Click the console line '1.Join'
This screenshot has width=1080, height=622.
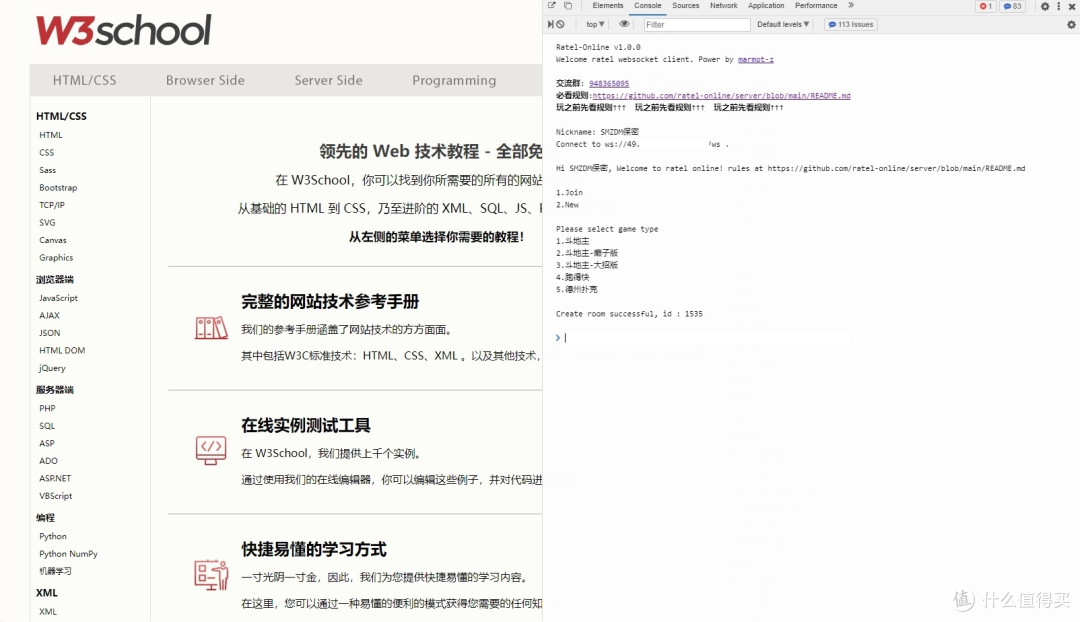coord(569,193)
